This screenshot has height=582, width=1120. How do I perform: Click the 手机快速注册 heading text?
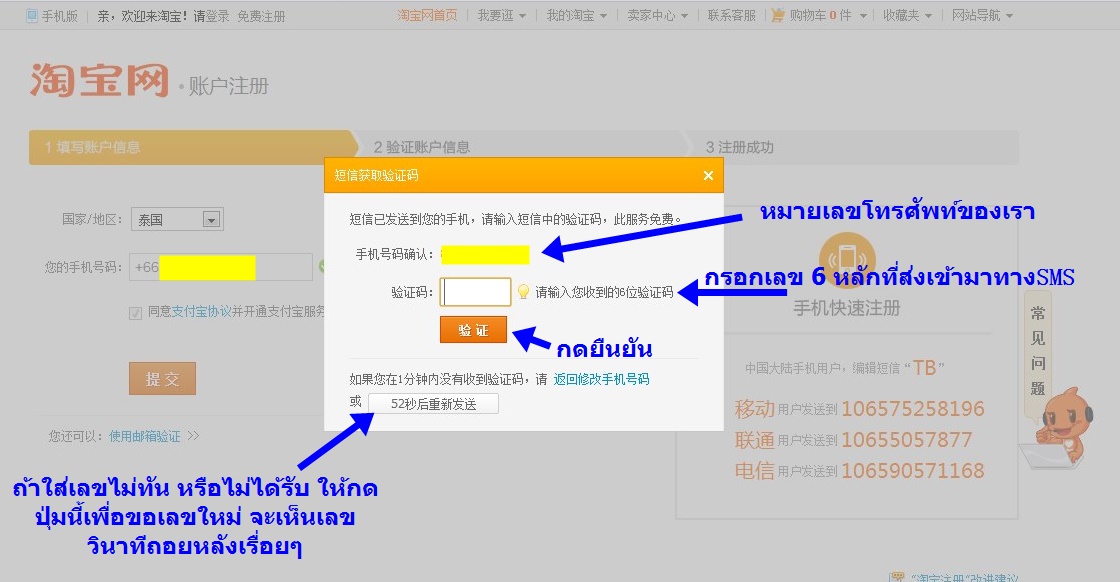click(846, 308)
